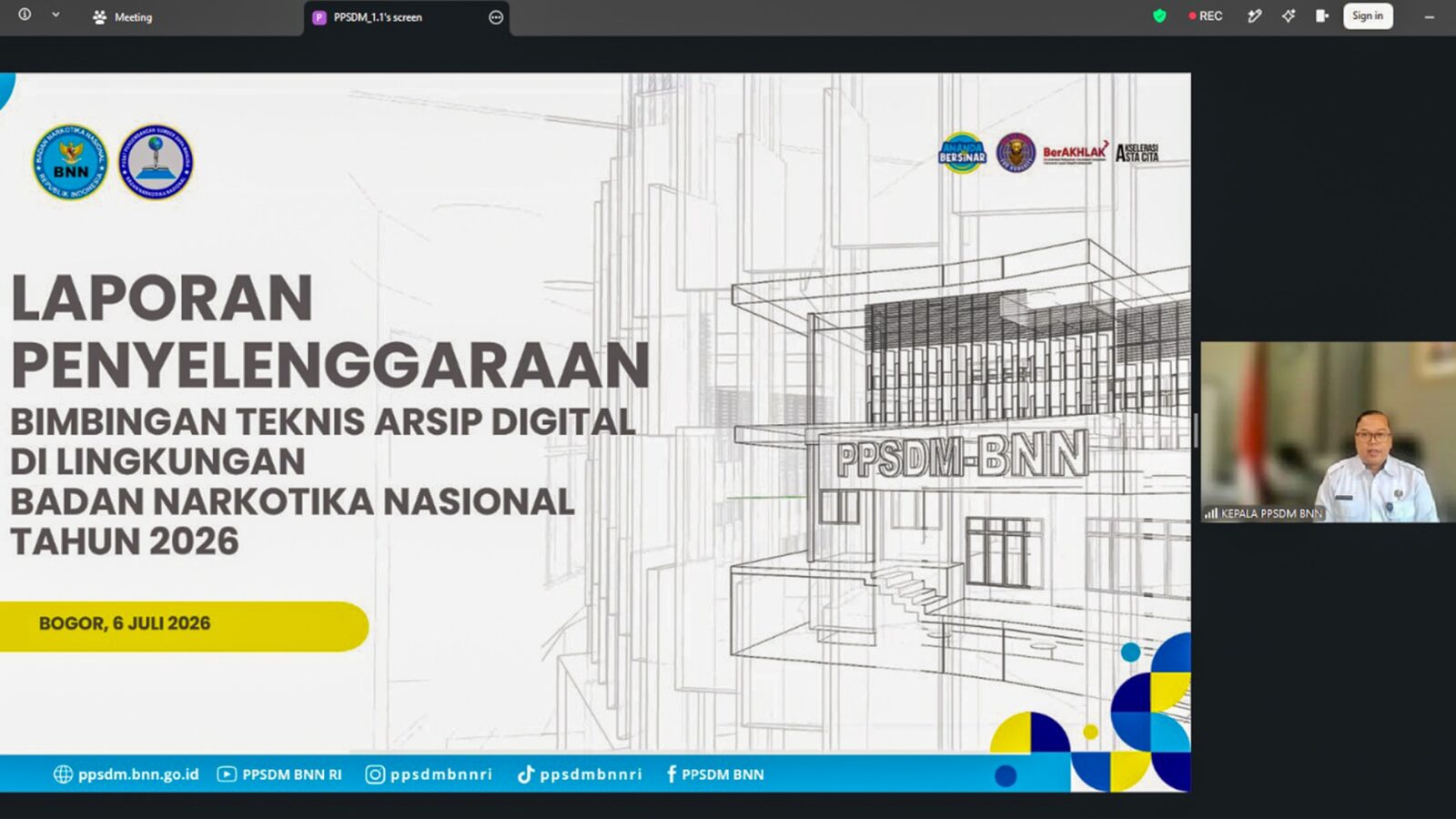Click the yellow BOGOR, 6 JULI 2026 banner
This screenshot has width=1456, height=819.
tap(183, 625)
